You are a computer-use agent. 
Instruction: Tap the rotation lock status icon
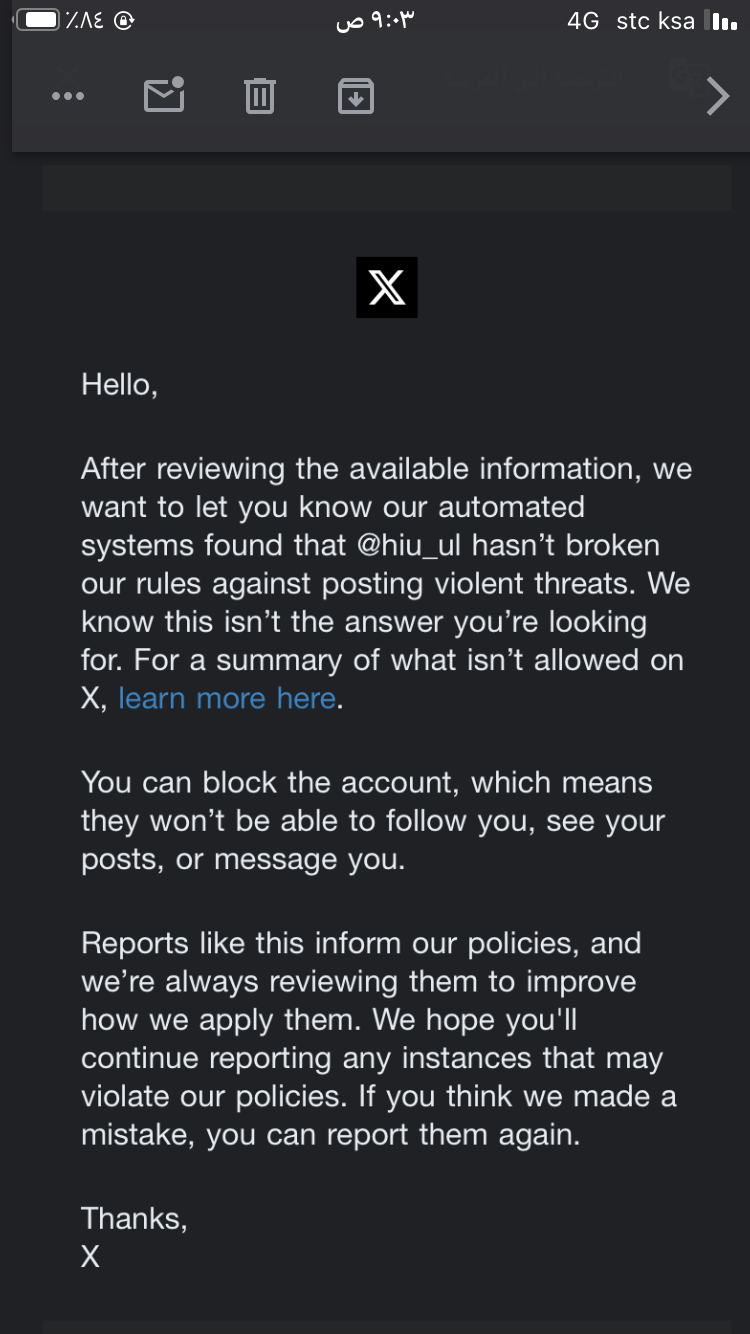pos(123,20)
